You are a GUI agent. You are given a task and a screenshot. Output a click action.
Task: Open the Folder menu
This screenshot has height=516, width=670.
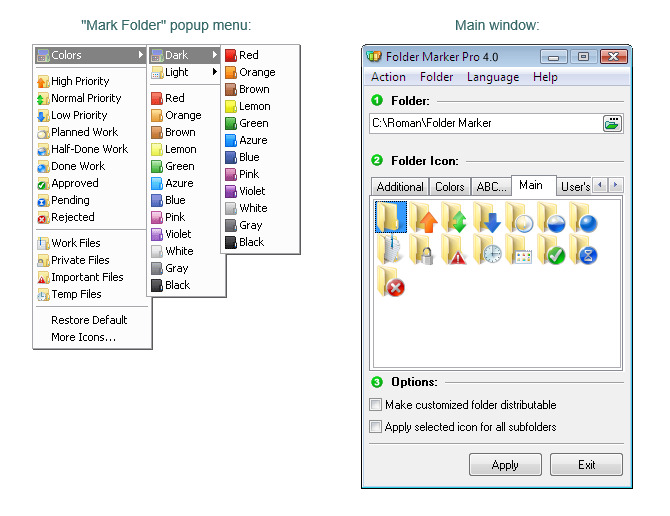pos(436,77)
